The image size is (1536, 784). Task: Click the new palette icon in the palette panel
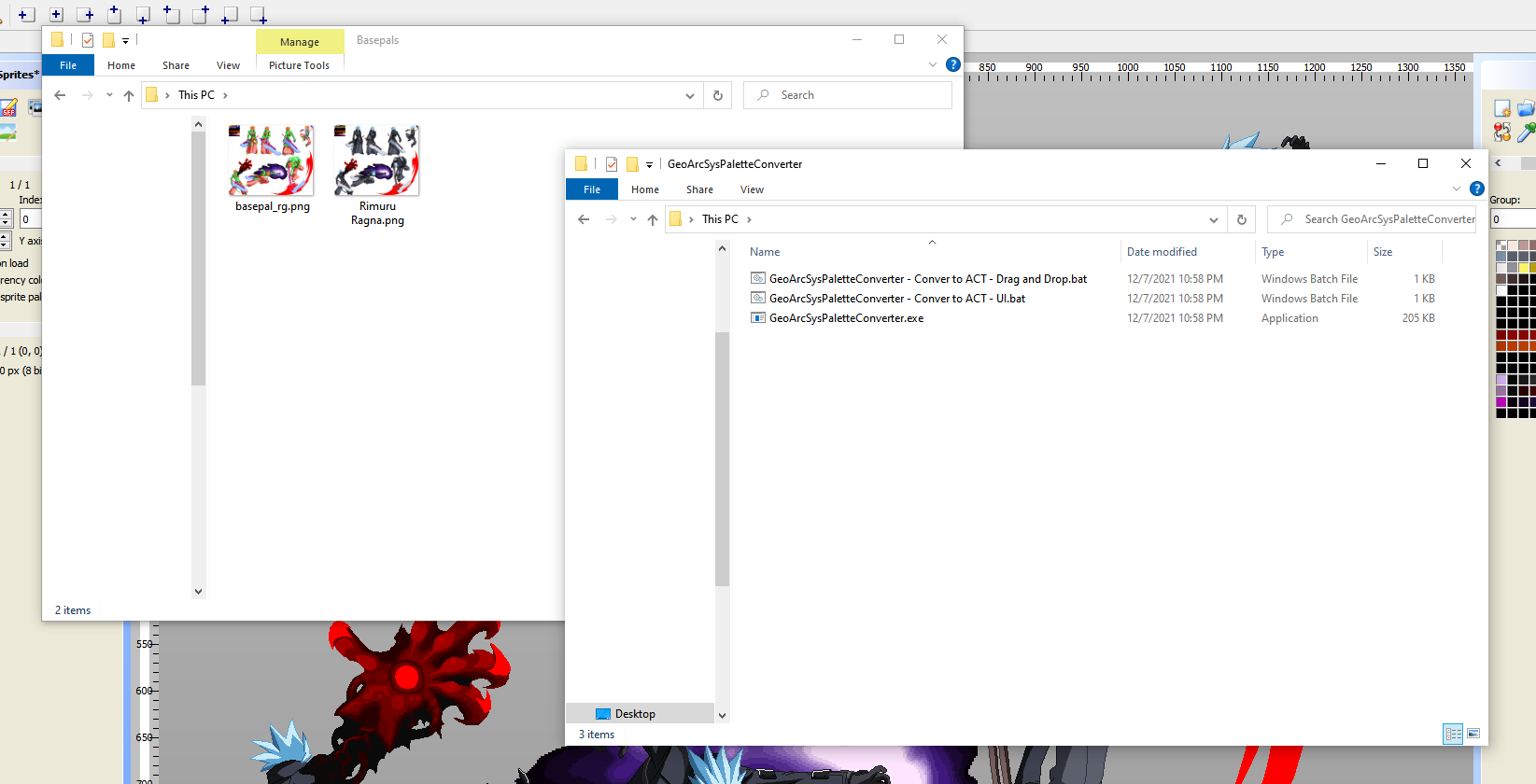point(1502,108)
